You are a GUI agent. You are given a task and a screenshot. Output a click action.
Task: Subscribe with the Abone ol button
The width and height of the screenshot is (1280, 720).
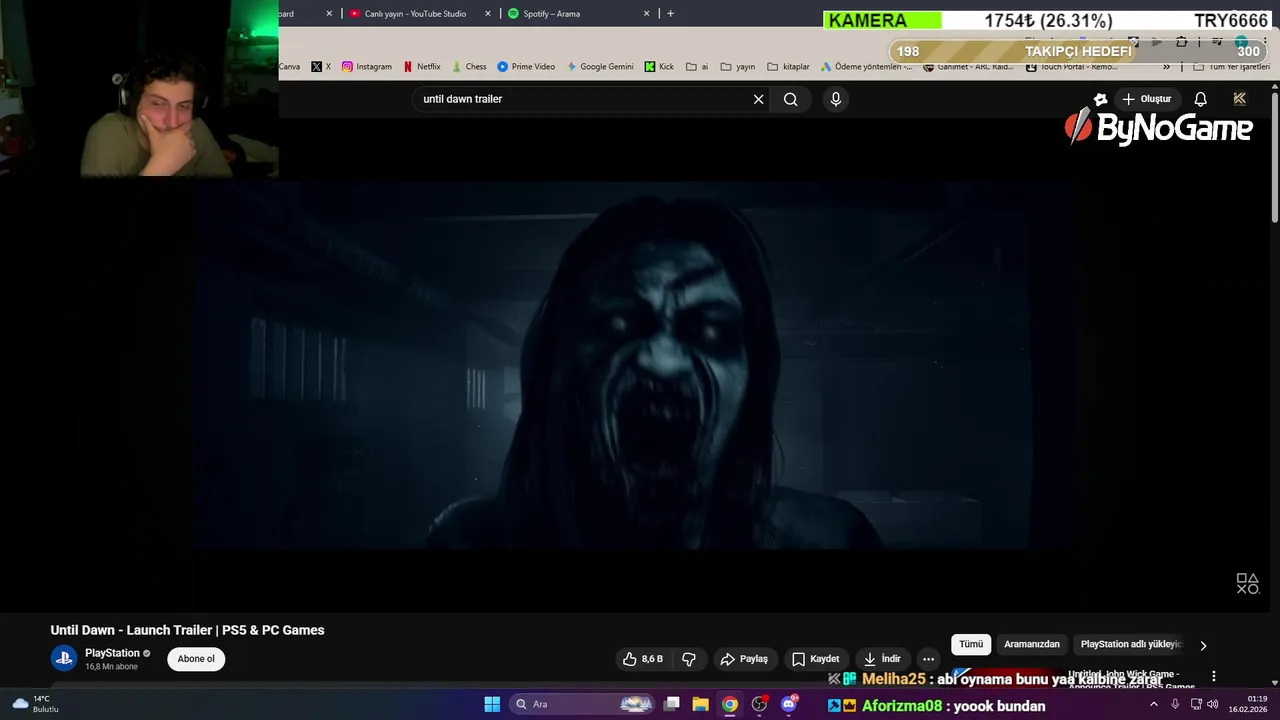click(x=196, y=659)
